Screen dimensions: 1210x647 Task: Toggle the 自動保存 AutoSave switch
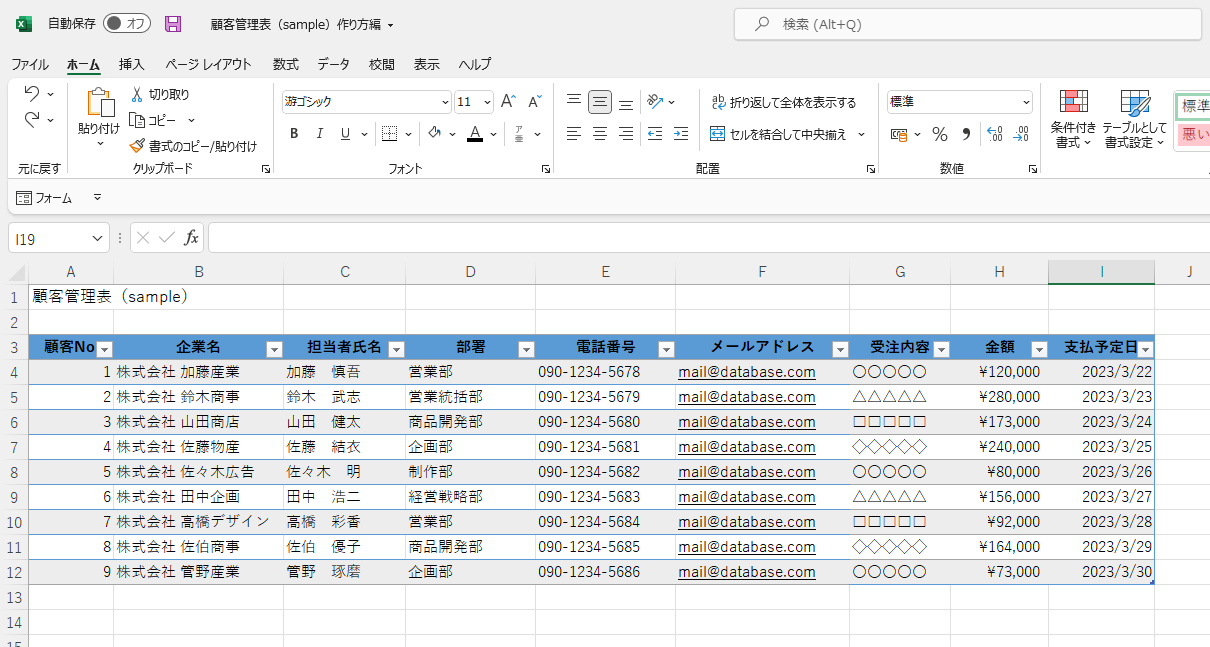click(126, 24)
